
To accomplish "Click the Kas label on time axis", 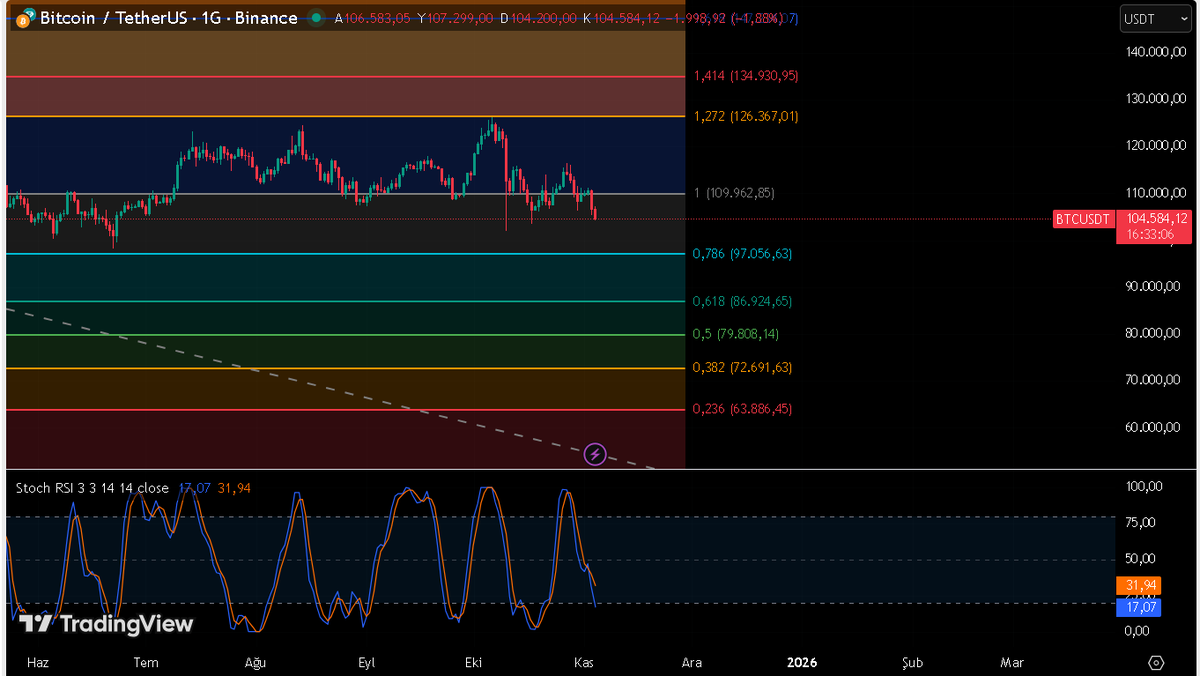I will [x=585, y=662].
